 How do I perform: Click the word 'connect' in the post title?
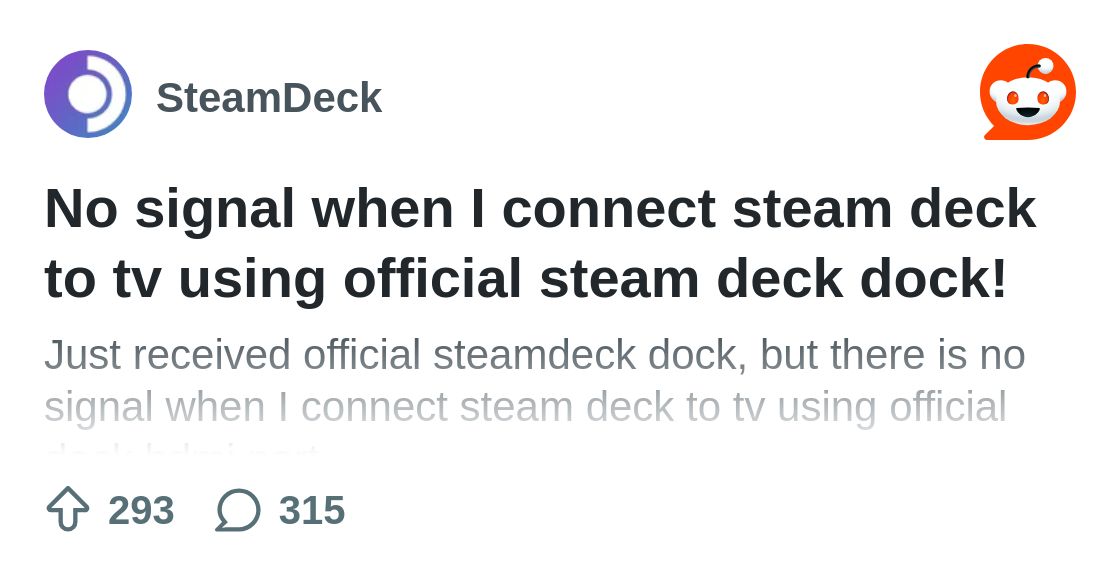(609, 209)
